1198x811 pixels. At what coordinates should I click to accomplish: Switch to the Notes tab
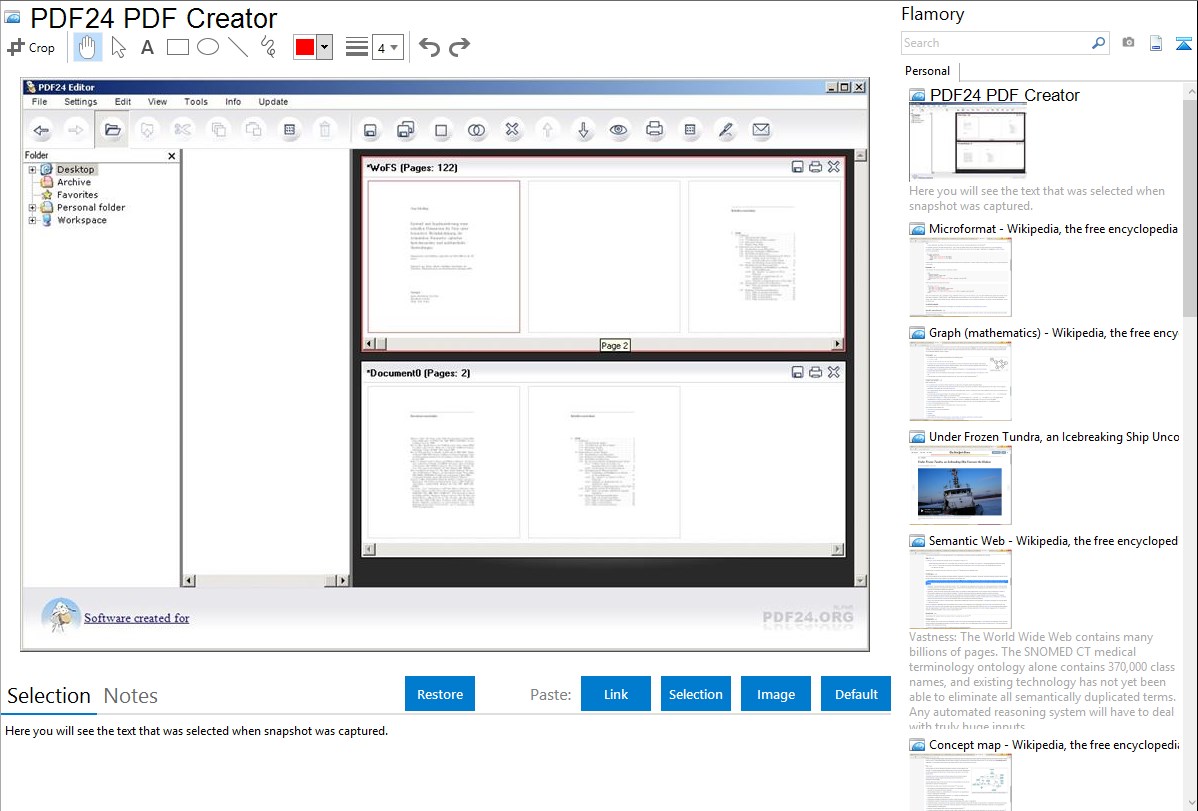click(x=131, y=696)
